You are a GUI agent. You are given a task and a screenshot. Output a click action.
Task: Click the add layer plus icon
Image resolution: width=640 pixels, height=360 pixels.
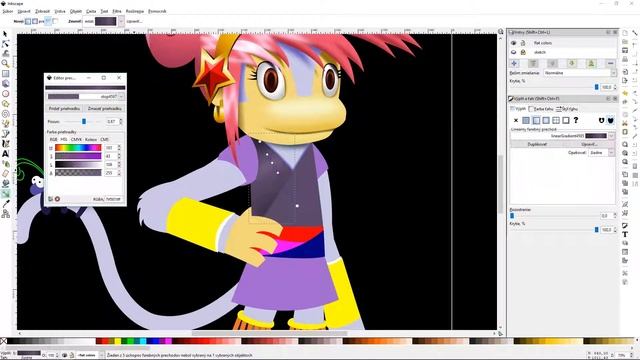pos(514,63)
